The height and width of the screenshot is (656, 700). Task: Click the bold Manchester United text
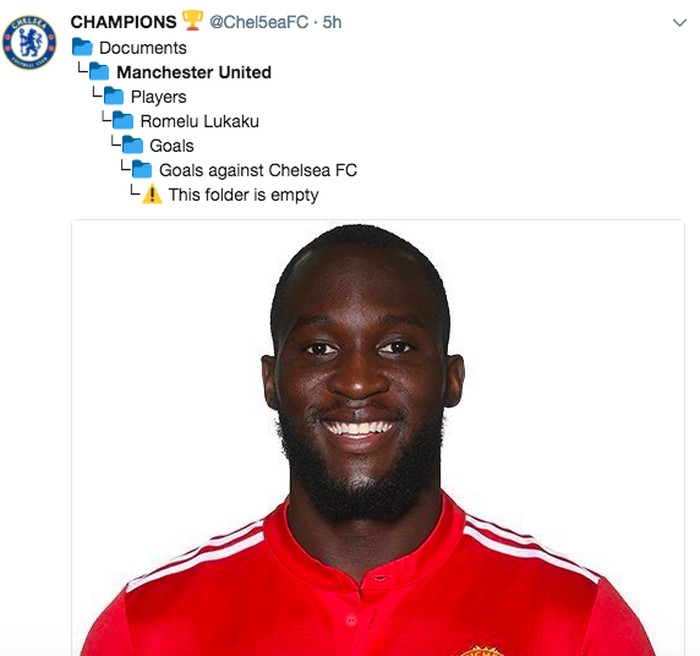click(x=194, y=72)
